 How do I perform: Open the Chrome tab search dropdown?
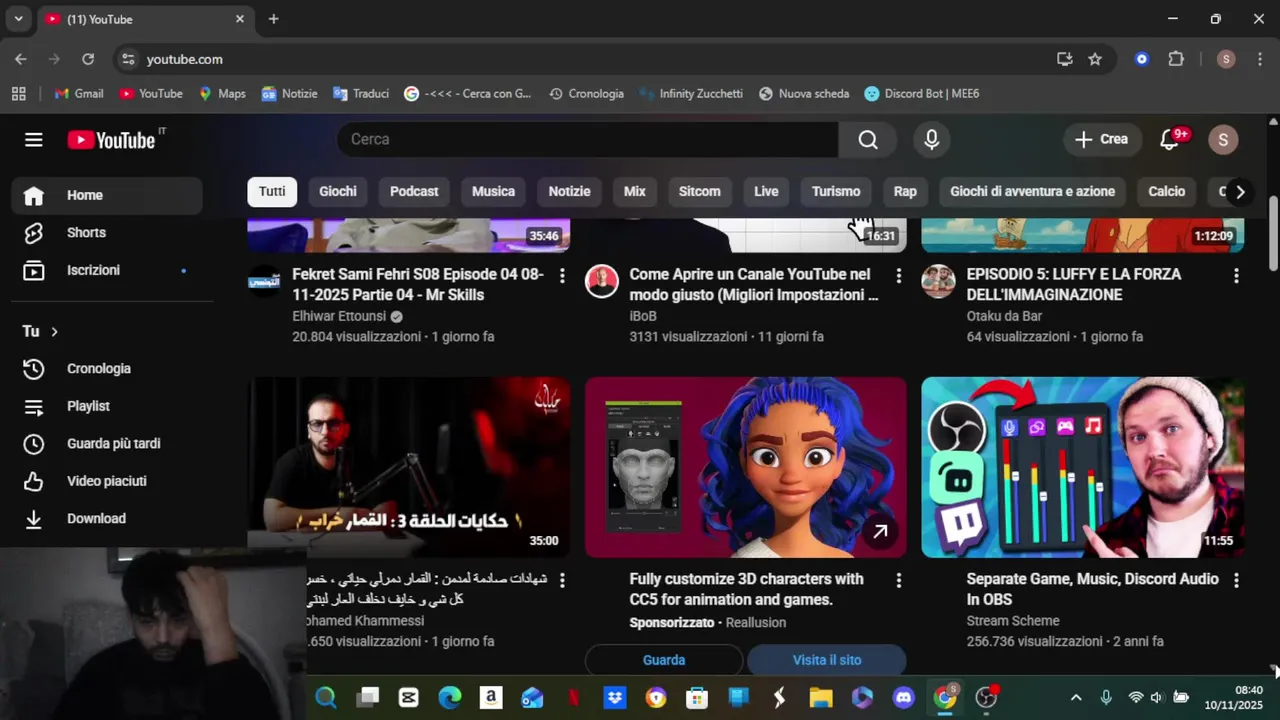(x=18, y=19)
